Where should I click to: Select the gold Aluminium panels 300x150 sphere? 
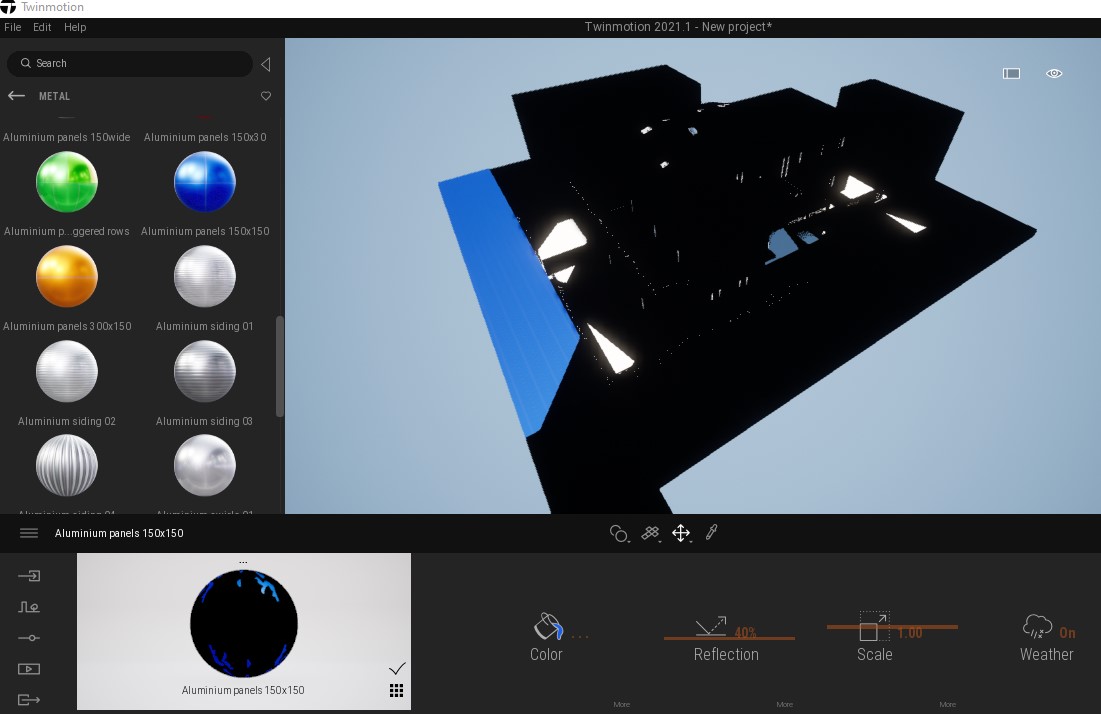(x=67, y=277)
